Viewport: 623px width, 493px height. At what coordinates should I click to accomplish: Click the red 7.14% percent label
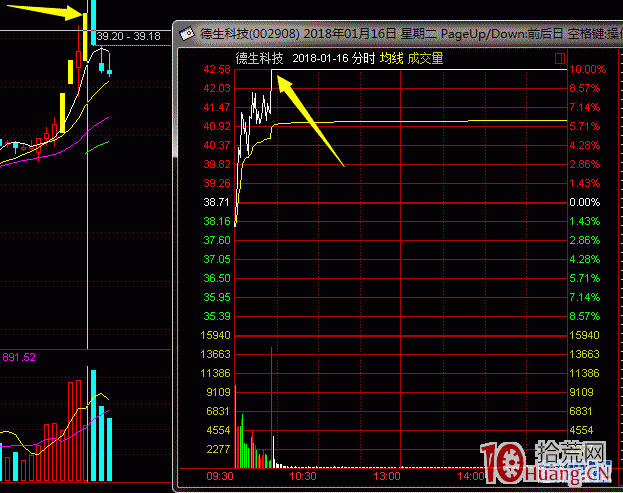(x=584, y=107)
